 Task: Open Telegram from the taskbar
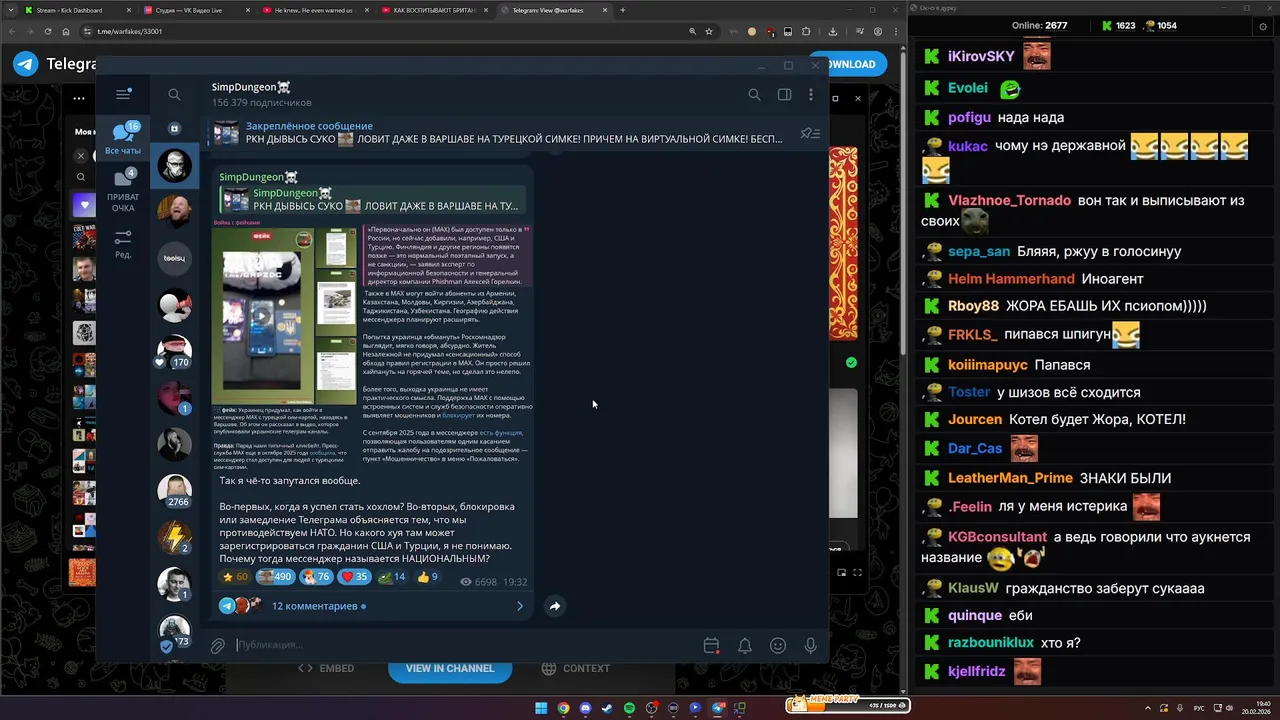pyautogui.click(x=717, y=708)
